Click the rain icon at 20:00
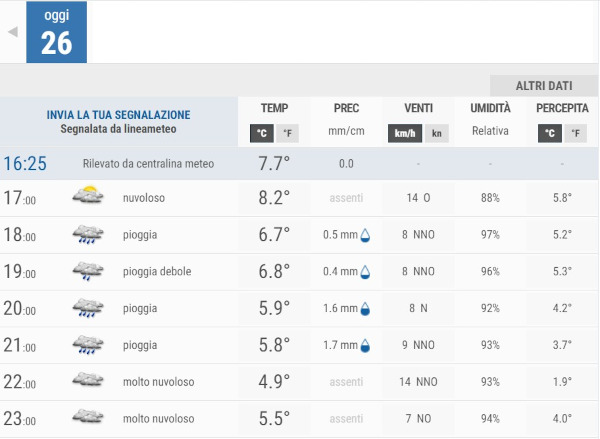 click(x=88, y=309)
